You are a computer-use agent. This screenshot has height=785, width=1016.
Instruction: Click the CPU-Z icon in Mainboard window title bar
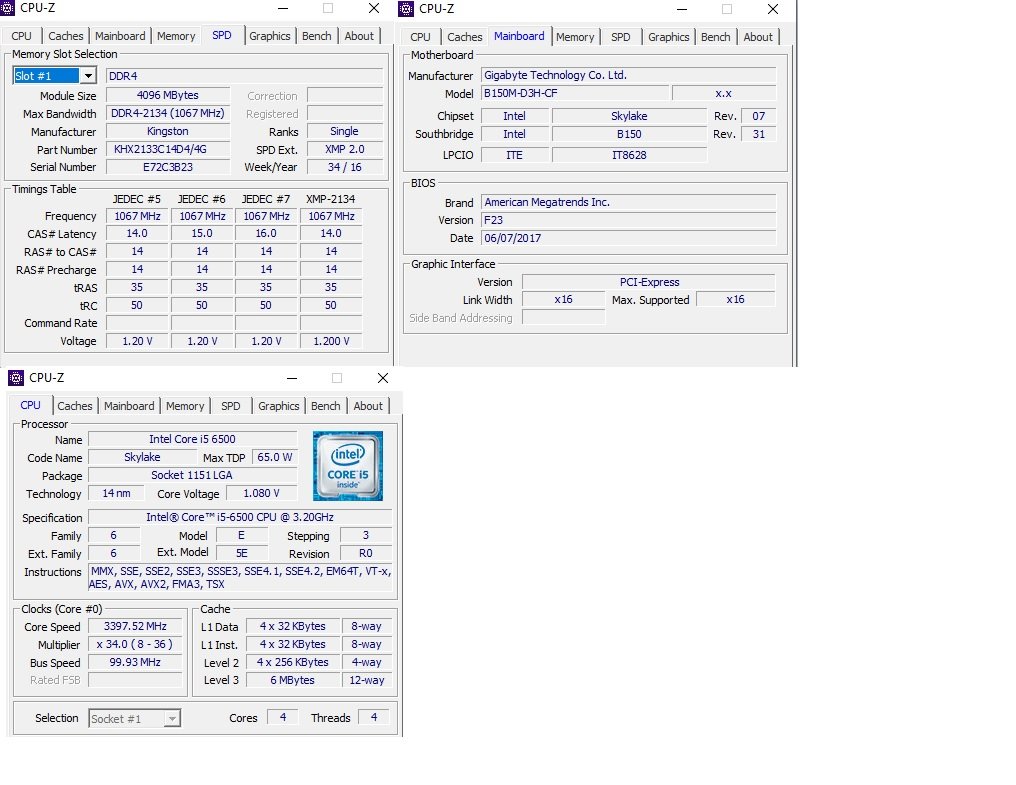(x=407, y=9)
